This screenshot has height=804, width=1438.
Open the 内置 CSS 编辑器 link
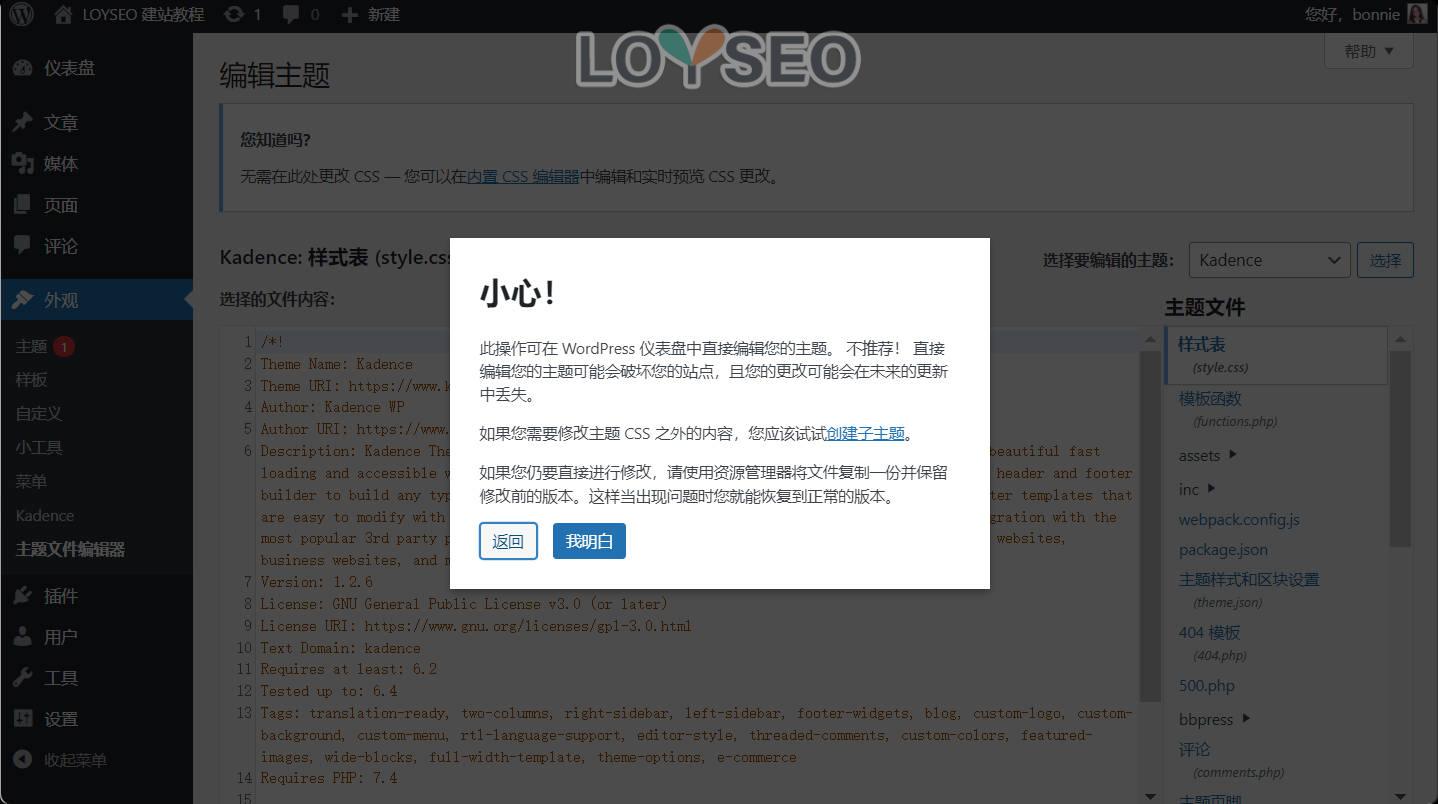(x=523, y=176)
